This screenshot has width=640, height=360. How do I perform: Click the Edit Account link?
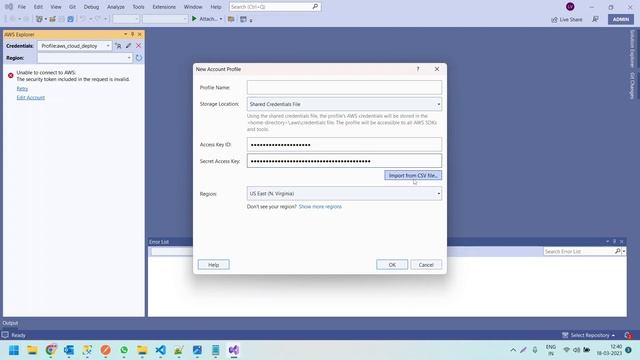[x=31, y=98]
